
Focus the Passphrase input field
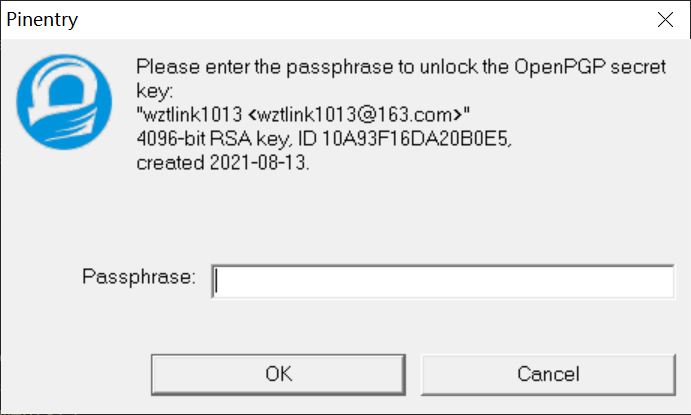tap(443, 282)
